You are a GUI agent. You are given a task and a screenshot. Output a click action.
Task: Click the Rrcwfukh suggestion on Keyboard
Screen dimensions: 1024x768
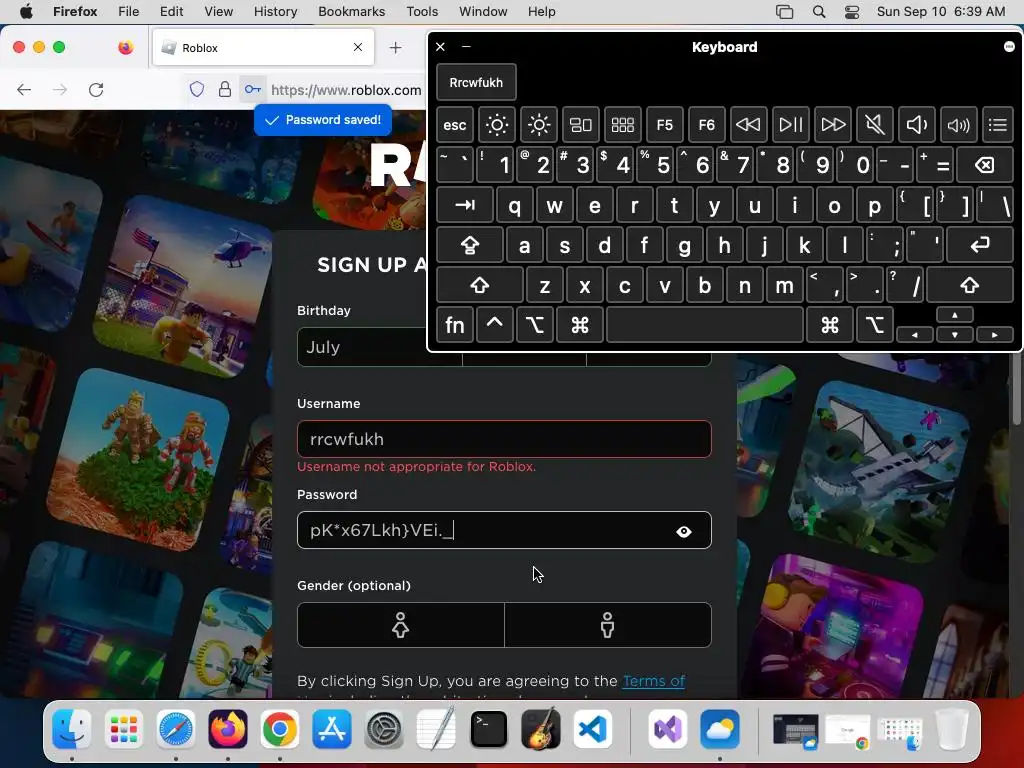[x=476, y=82]
